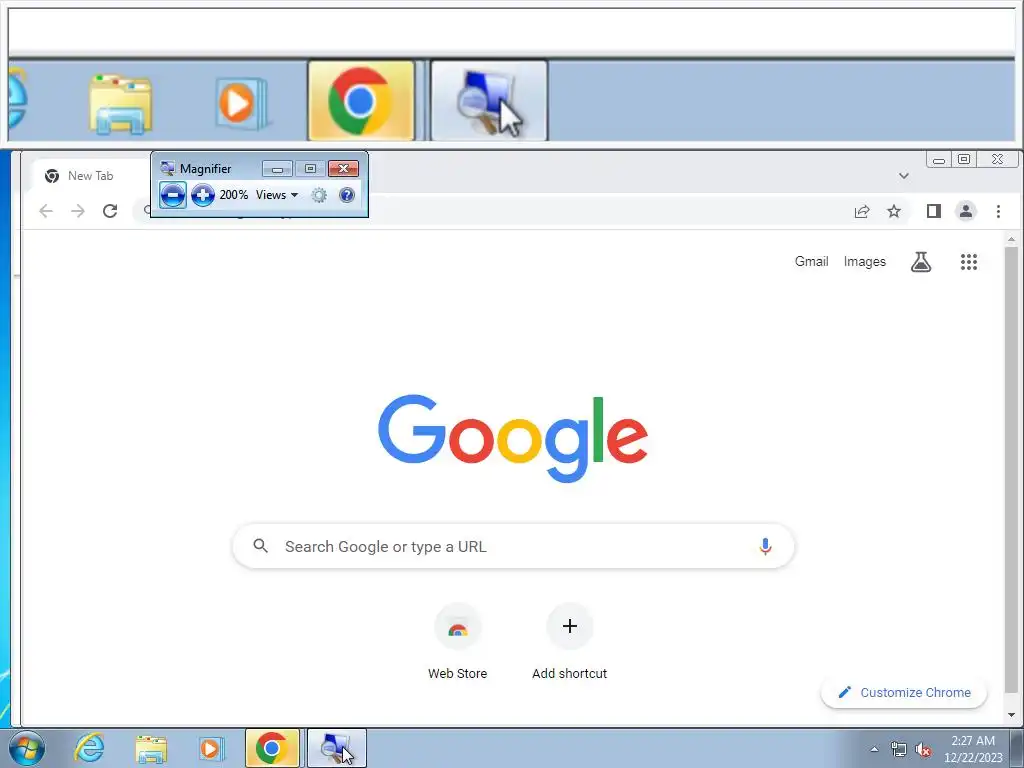Expand the Magnifier Views dropdown

pos(277,195)
